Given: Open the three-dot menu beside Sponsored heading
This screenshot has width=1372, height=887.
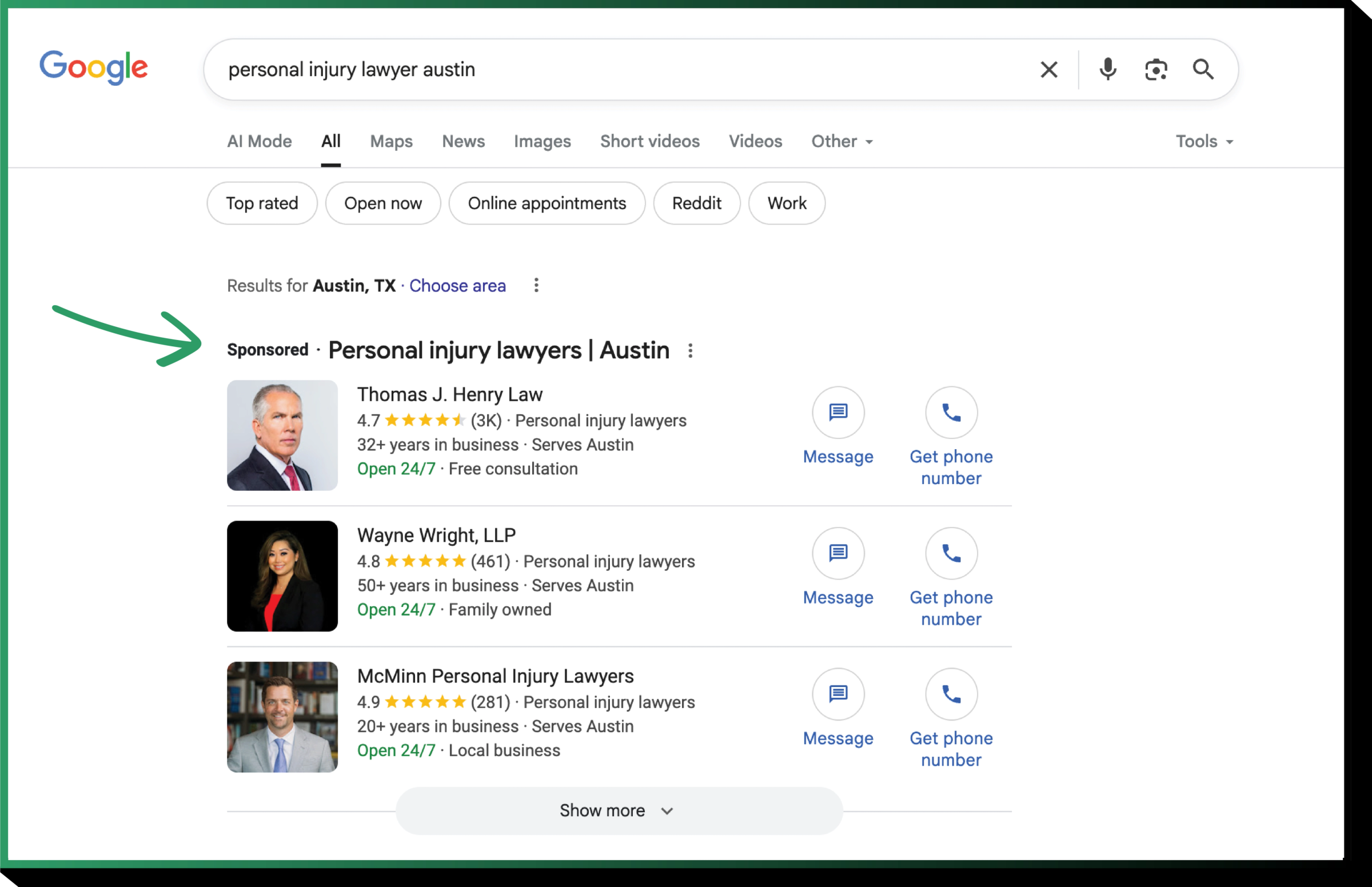Looking at the screenshot, I should coord(691,350).
